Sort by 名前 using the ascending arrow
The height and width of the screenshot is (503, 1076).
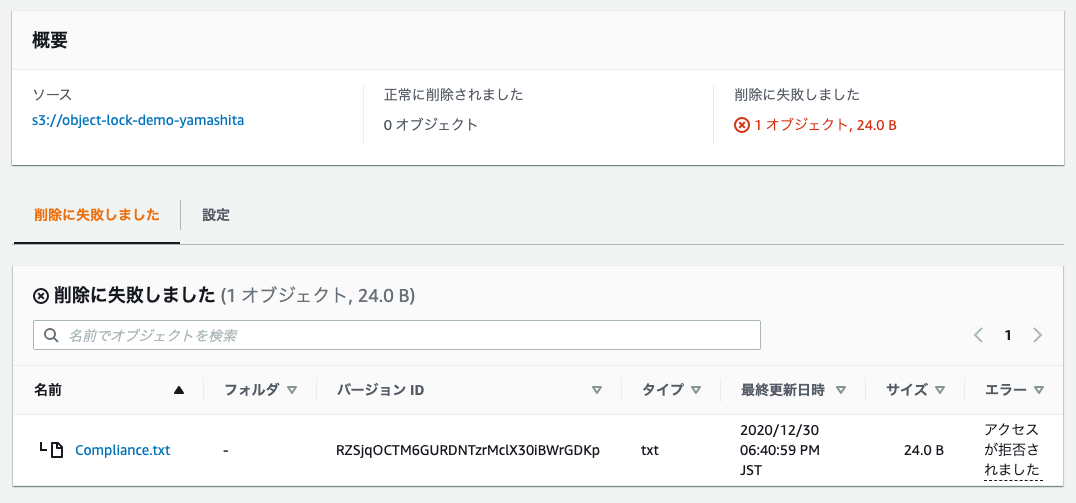pos(179,390)
